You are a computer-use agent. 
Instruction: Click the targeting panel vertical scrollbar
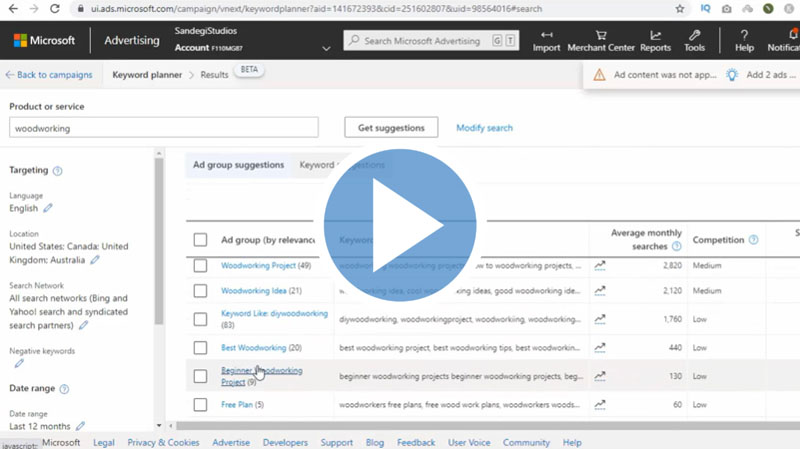pyautogui.click(x=159, y=241)
